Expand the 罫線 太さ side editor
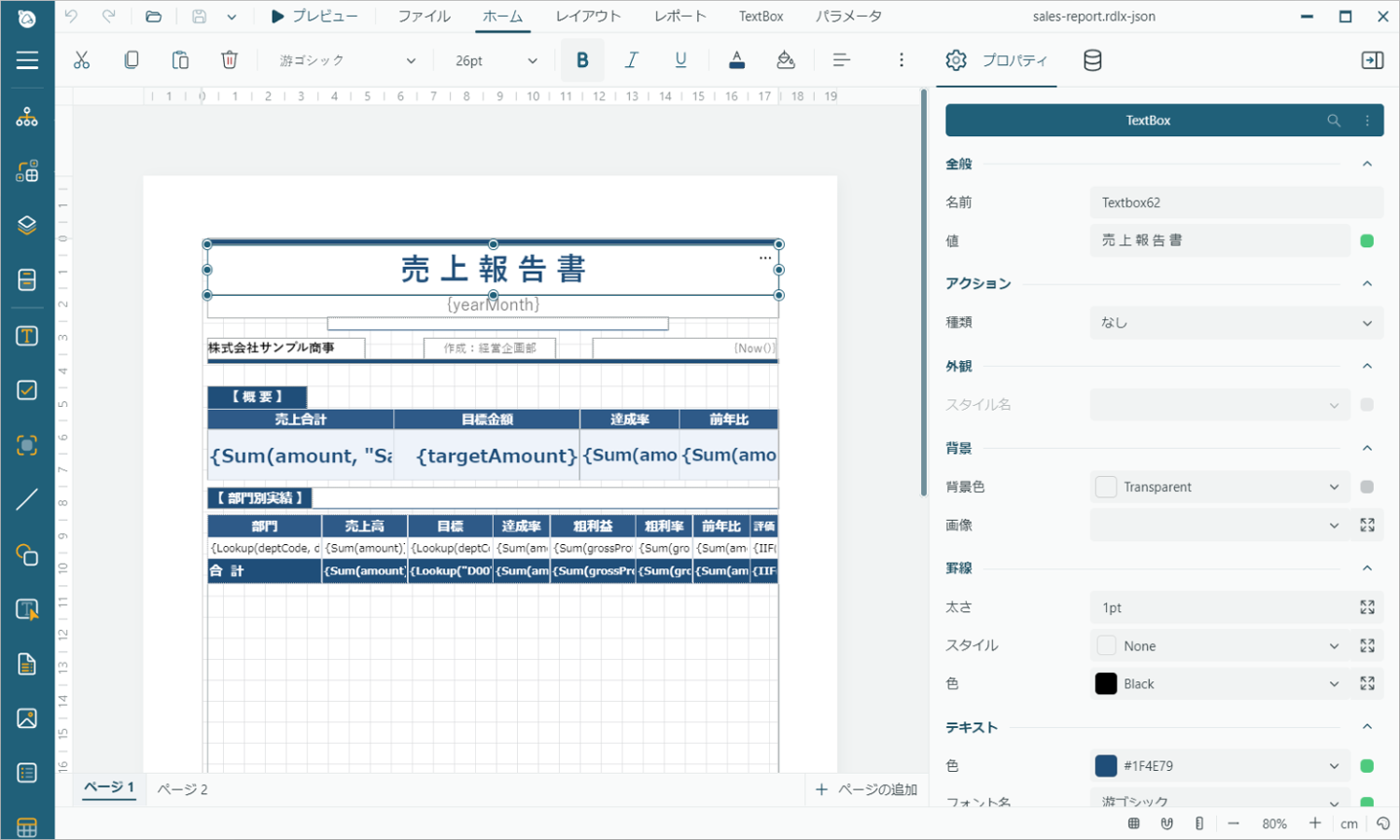This screenshot has width=1400, height=840. [1367, 607]
